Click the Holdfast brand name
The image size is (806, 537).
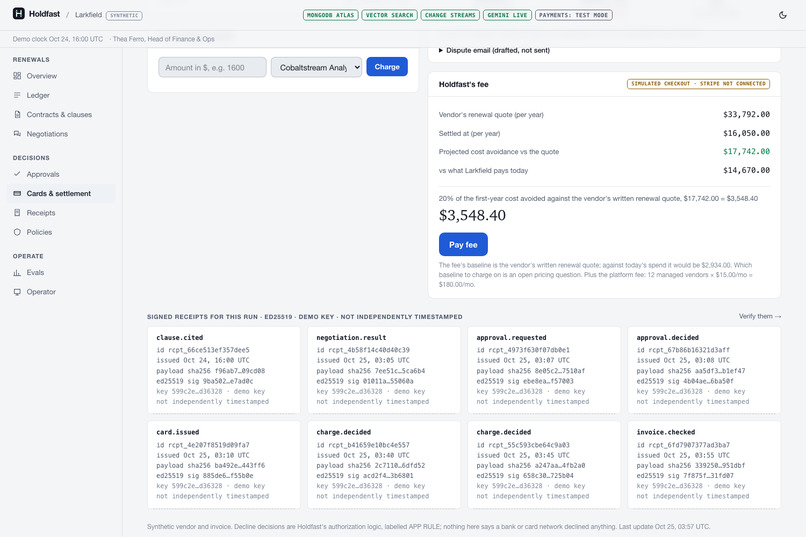(44, 14)
